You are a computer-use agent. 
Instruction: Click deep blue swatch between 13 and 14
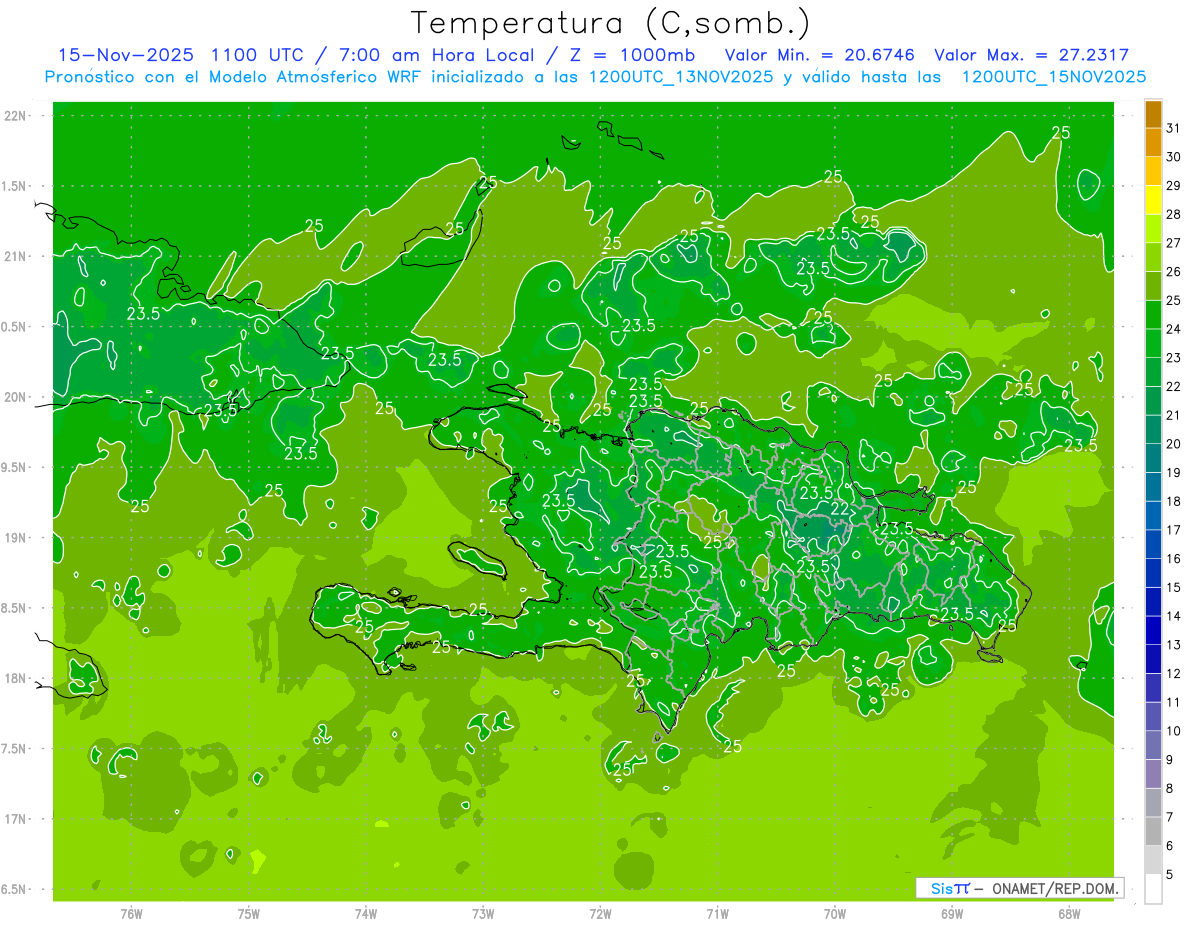tap(1153, 631)
